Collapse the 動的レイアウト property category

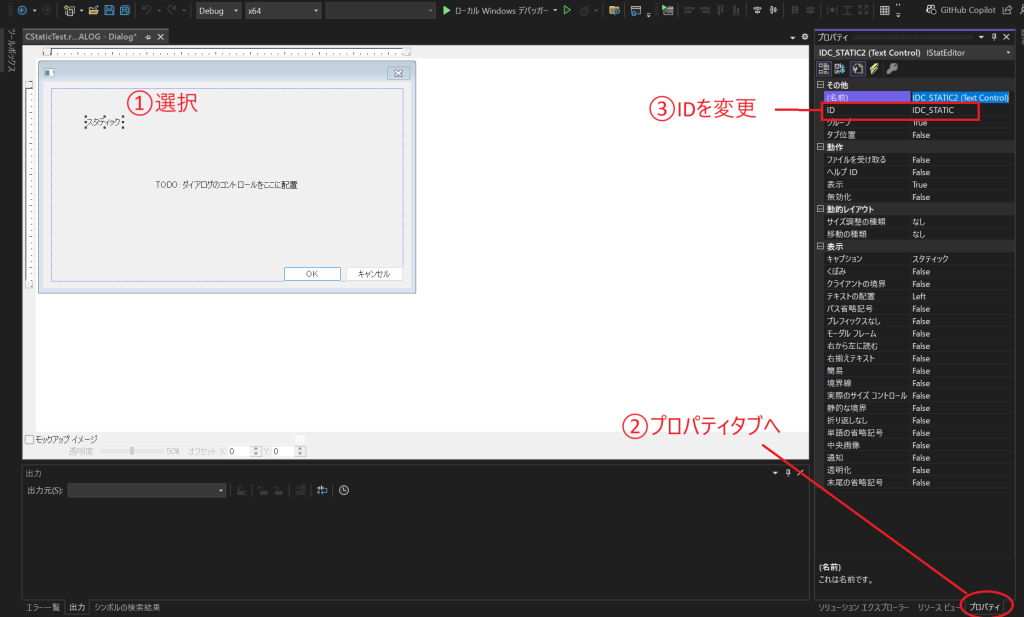click(821, 209)
